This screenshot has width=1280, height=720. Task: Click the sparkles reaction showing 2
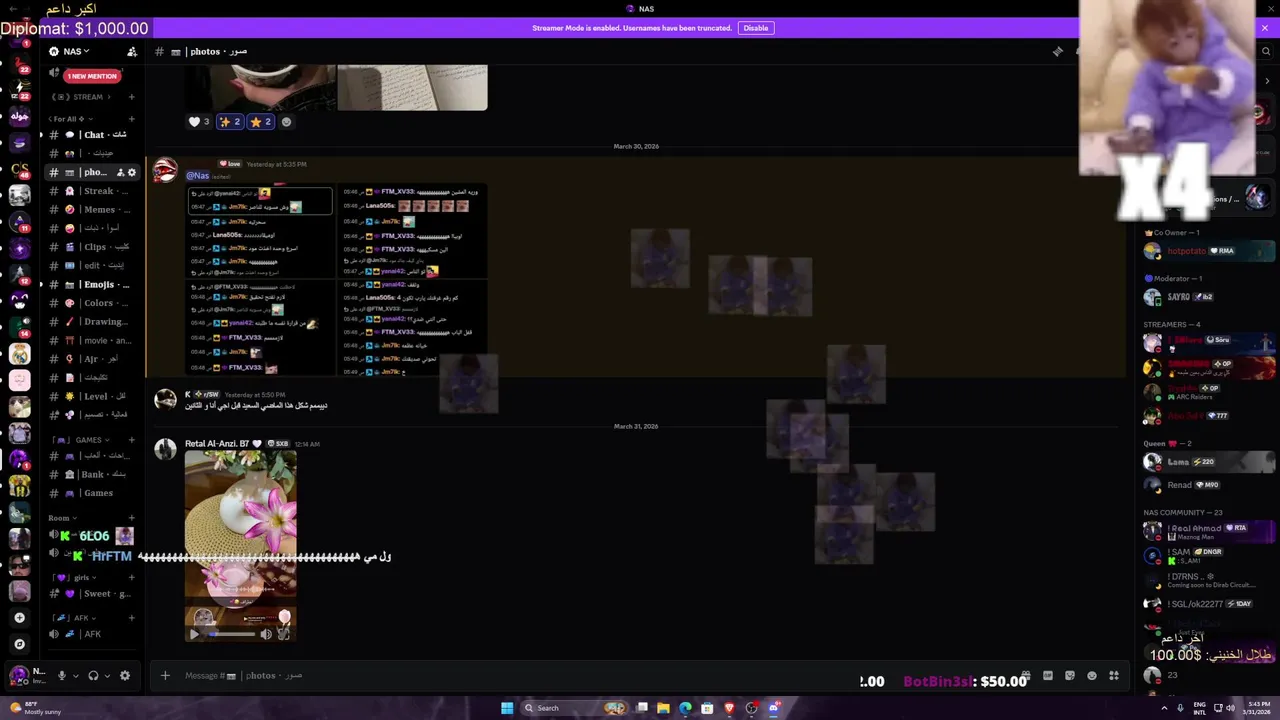230,122
